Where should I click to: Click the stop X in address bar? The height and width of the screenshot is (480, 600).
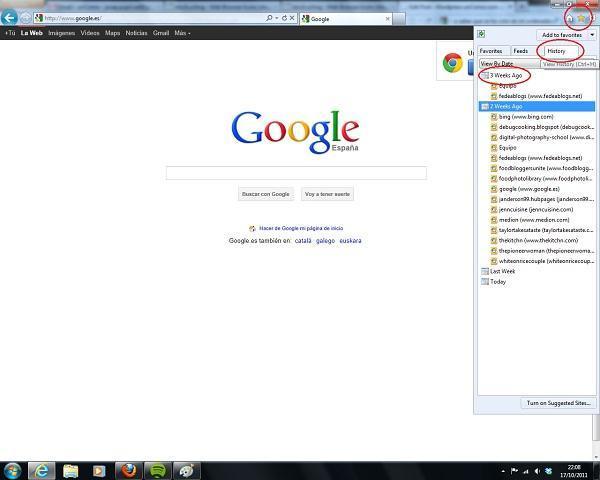pyautogui.click(x=292, y=18)
